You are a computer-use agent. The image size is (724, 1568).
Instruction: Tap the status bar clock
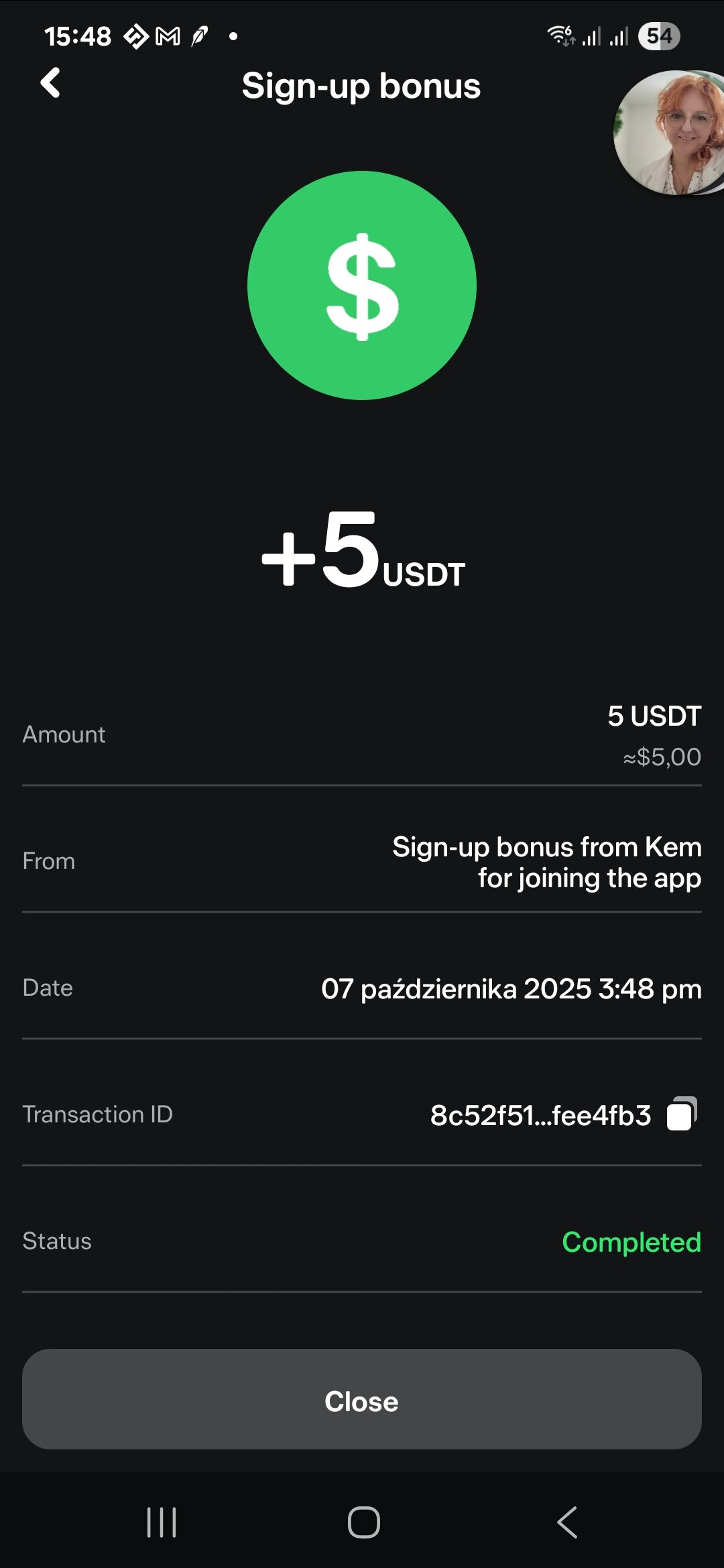click(78, 36)
